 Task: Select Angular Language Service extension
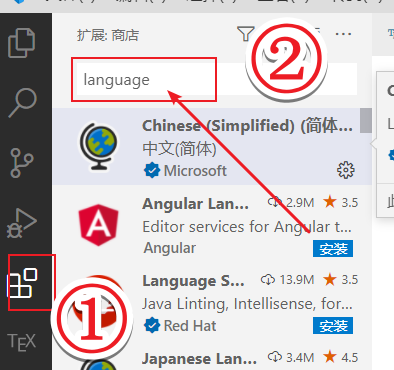212,224
